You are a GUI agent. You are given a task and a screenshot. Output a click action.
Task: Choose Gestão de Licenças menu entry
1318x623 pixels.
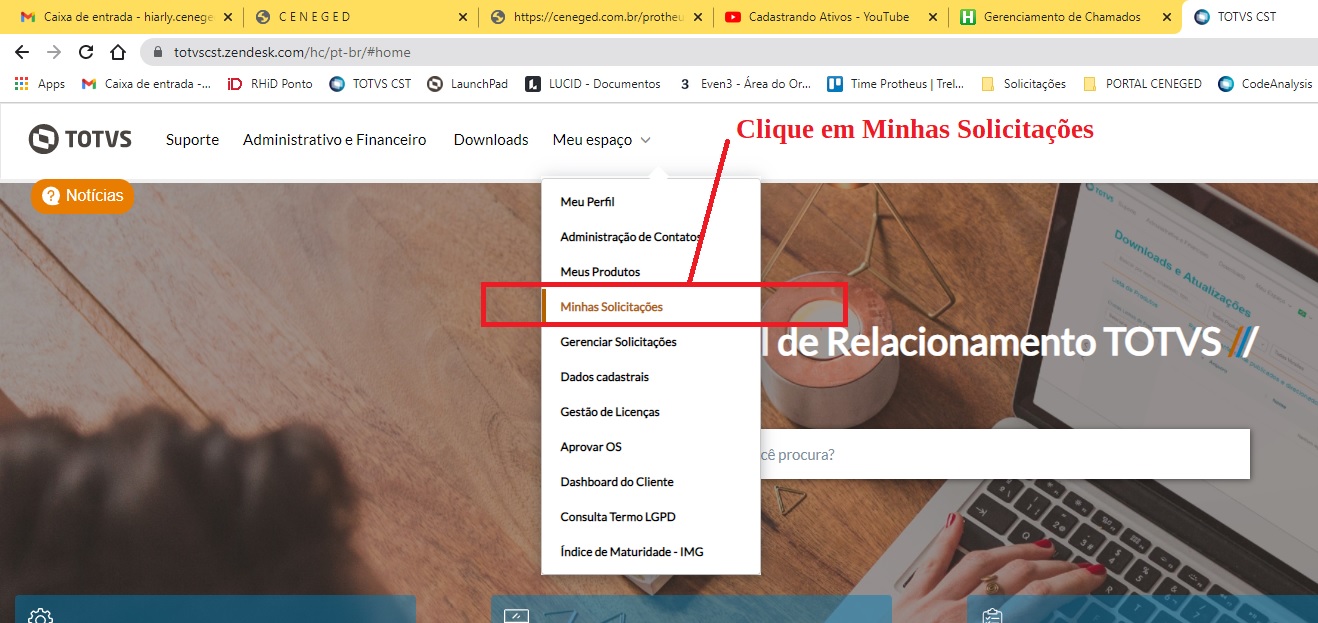point(610,412)
